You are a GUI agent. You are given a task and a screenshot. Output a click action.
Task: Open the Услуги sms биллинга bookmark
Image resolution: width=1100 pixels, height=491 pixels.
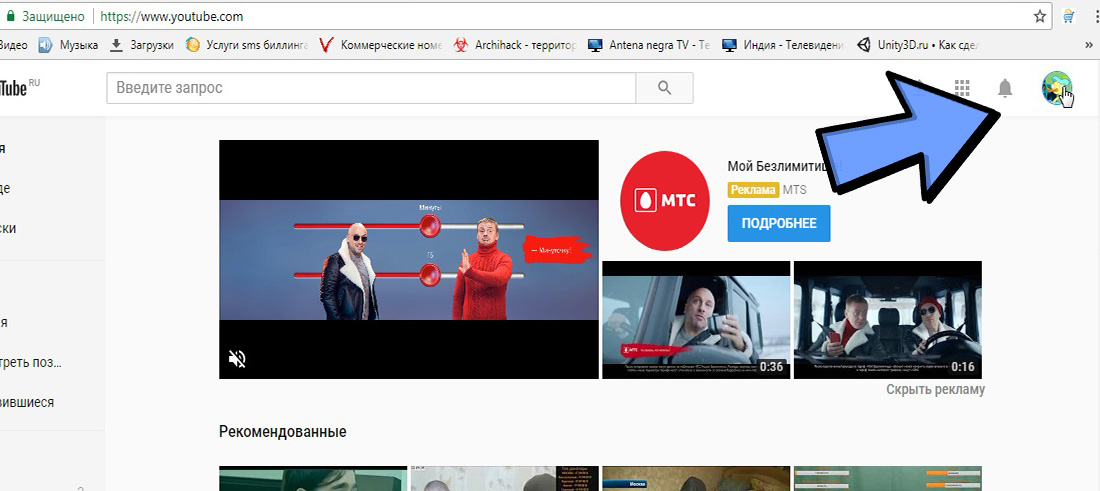[247, 46]
